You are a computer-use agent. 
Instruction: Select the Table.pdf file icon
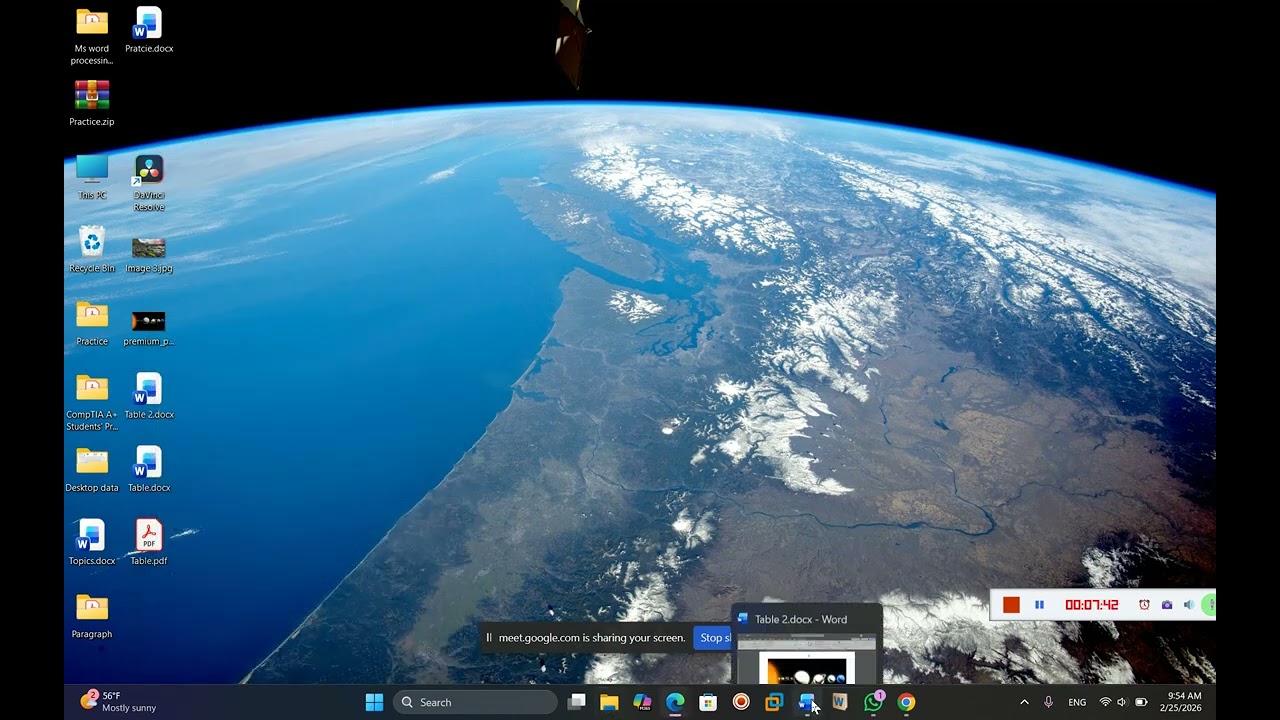pyautogui.click(x=149, y=542)
